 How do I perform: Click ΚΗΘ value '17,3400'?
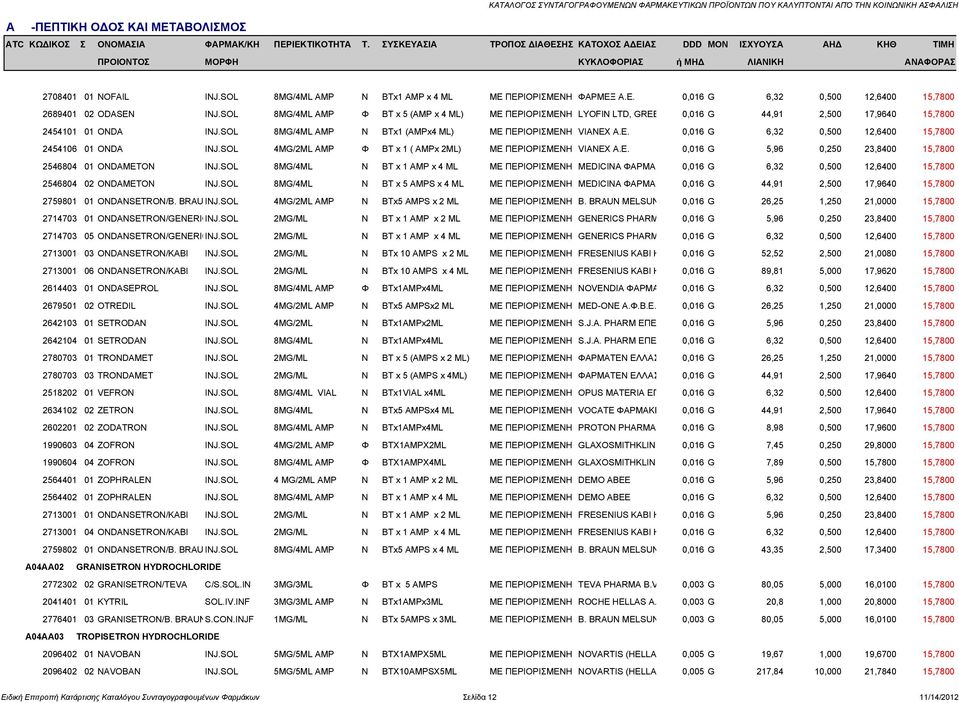coord(880,550)
